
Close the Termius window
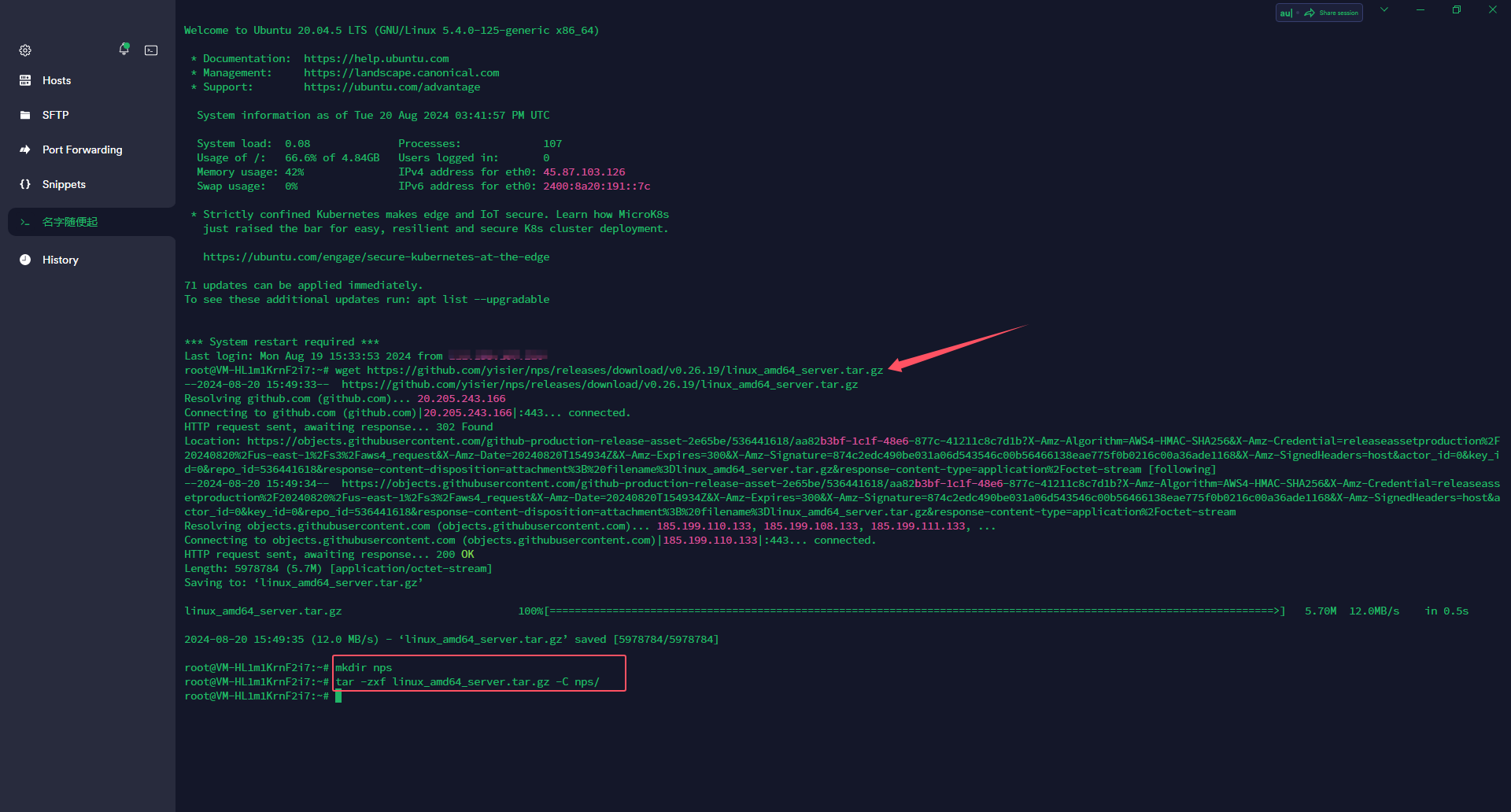tap(1493, 10)
